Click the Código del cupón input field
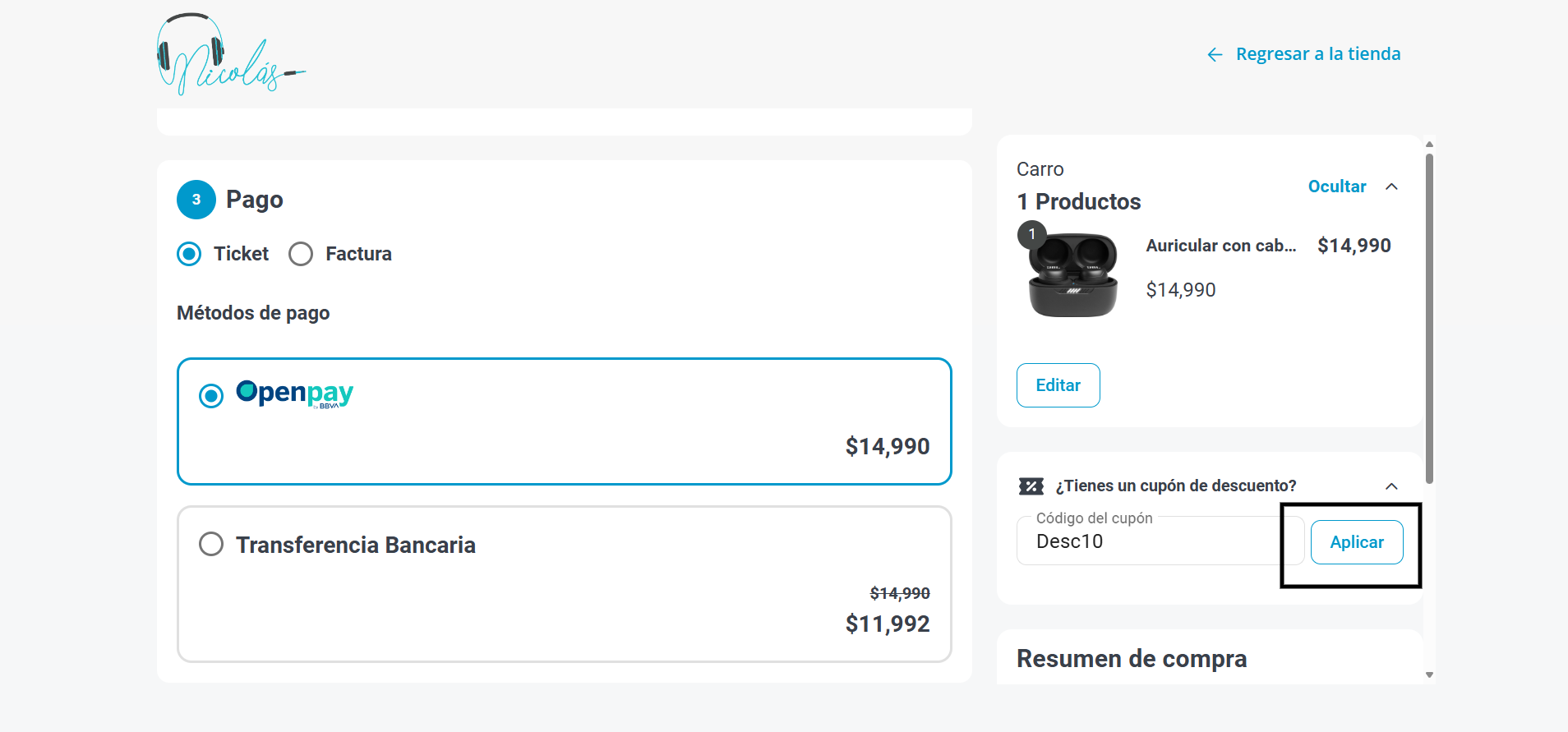The height and width of the screenshot is (732, 1568). 1159,541
